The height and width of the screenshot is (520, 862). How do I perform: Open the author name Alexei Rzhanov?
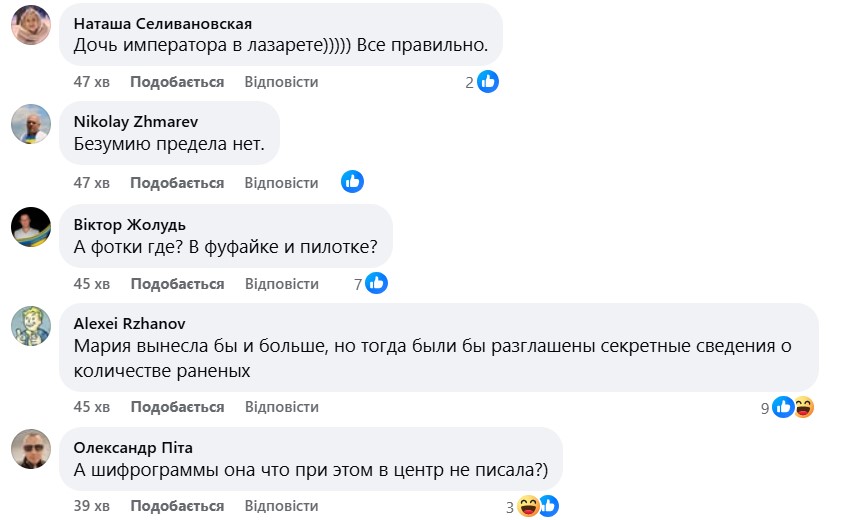pos(130,323)
